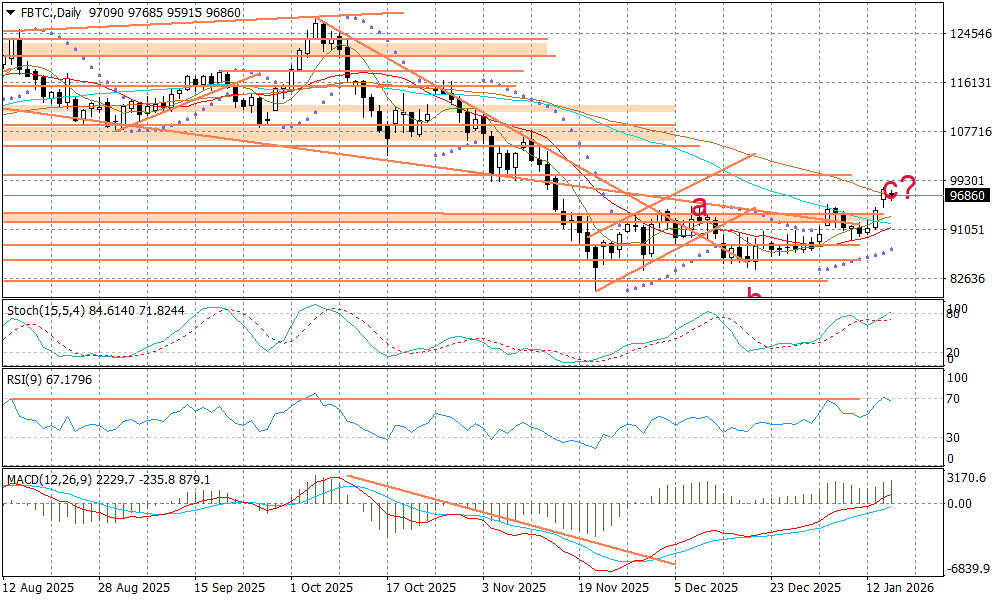Viewport: 1000px width, 600px height.
Task: Click the RSI scale value 30
Action: tap(955, 438)
